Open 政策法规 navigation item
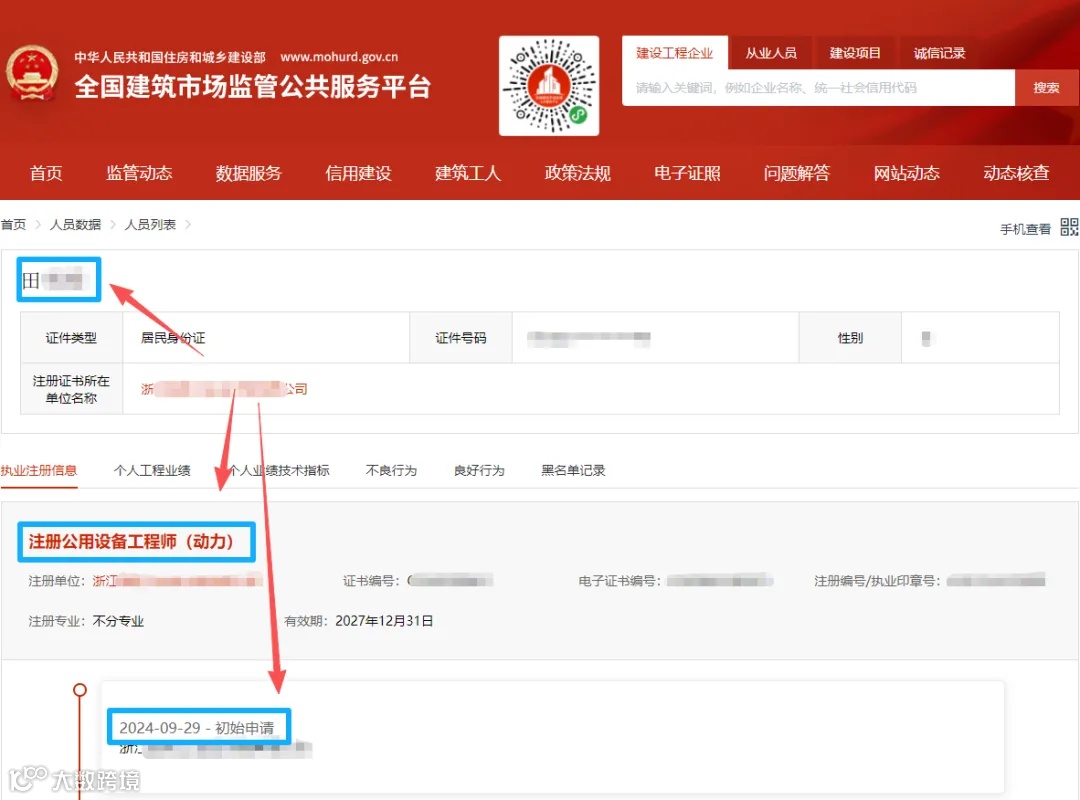 [x=577, y=173]
